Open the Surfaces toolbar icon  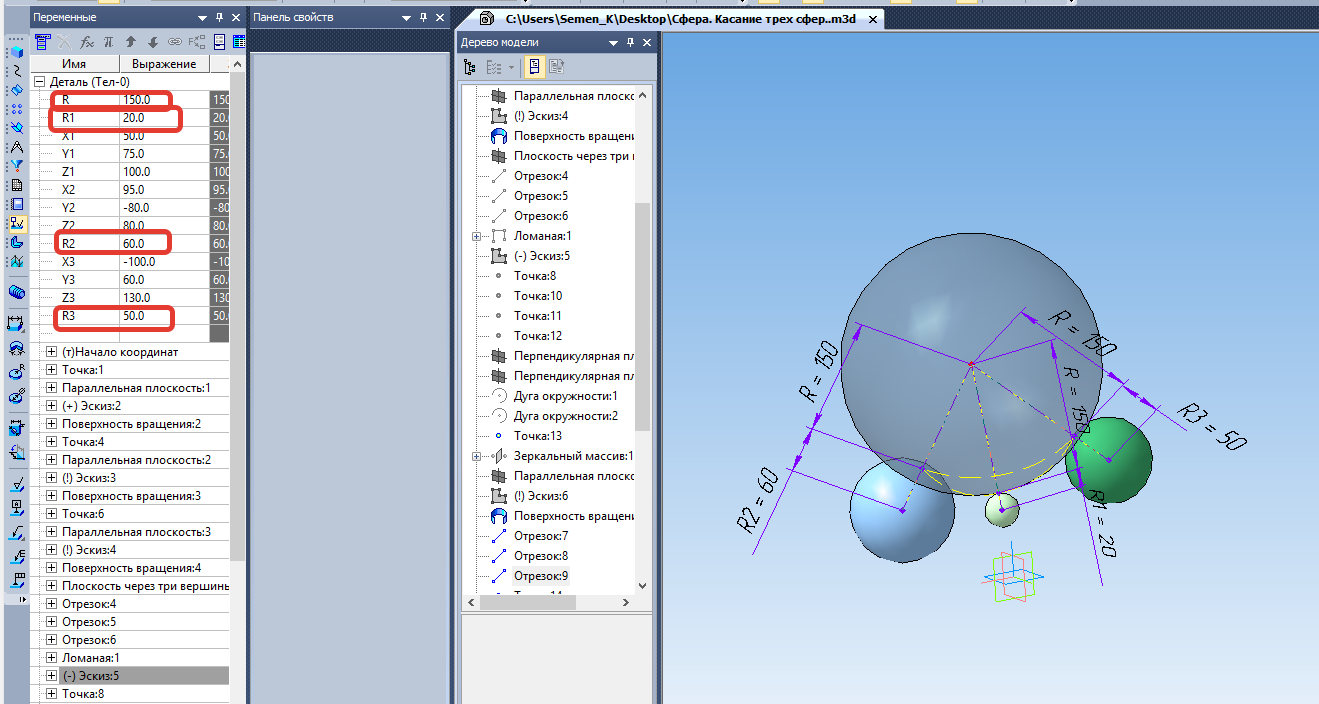[x=16, y=90]
